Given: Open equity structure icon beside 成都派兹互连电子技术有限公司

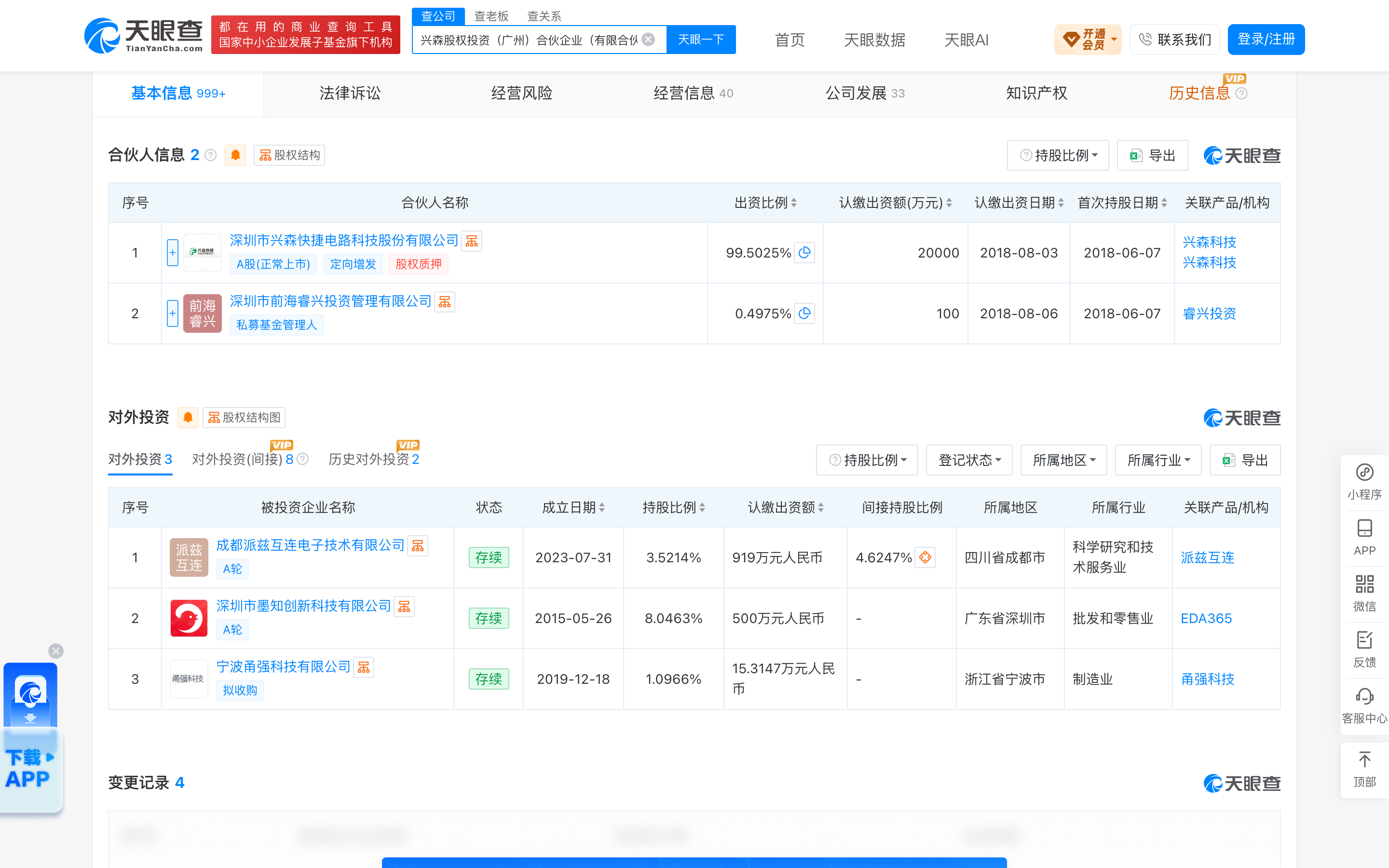Looking at the screenshot, I should click(418, 546).
